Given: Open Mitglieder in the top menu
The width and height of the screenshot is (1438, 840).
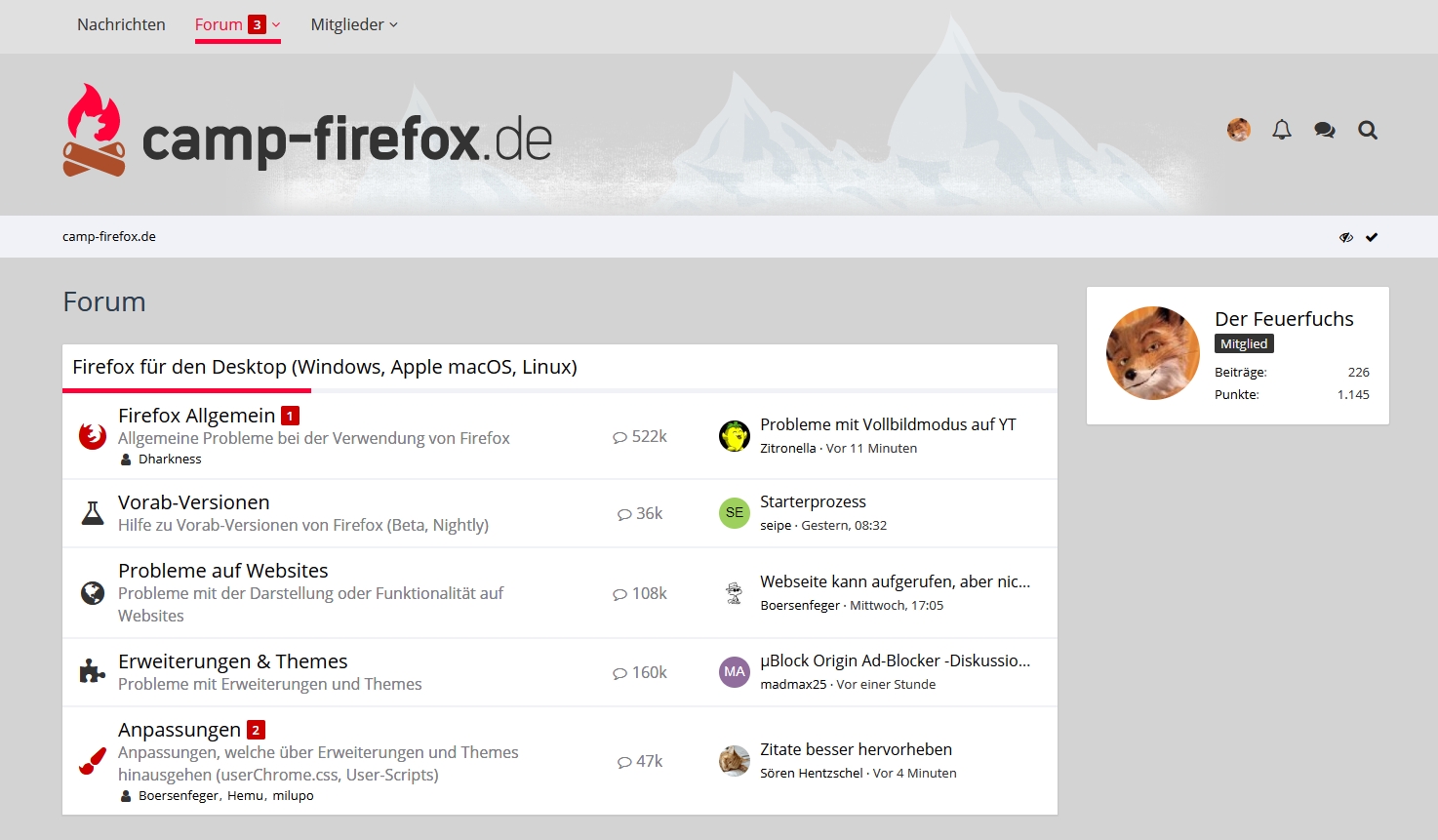Looking at the screenshot, I should 347,24.
